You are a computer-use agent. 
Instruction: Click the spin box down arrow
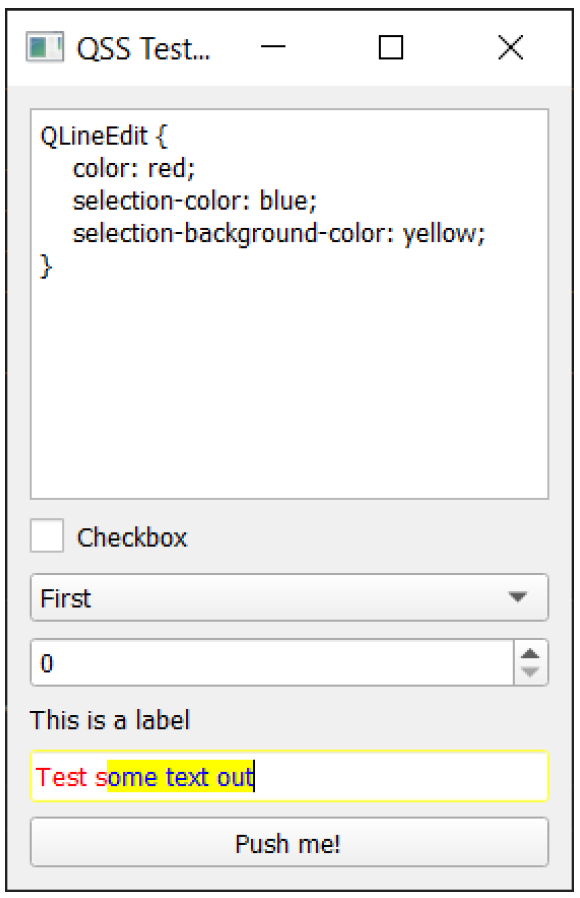tap(531, 672)
